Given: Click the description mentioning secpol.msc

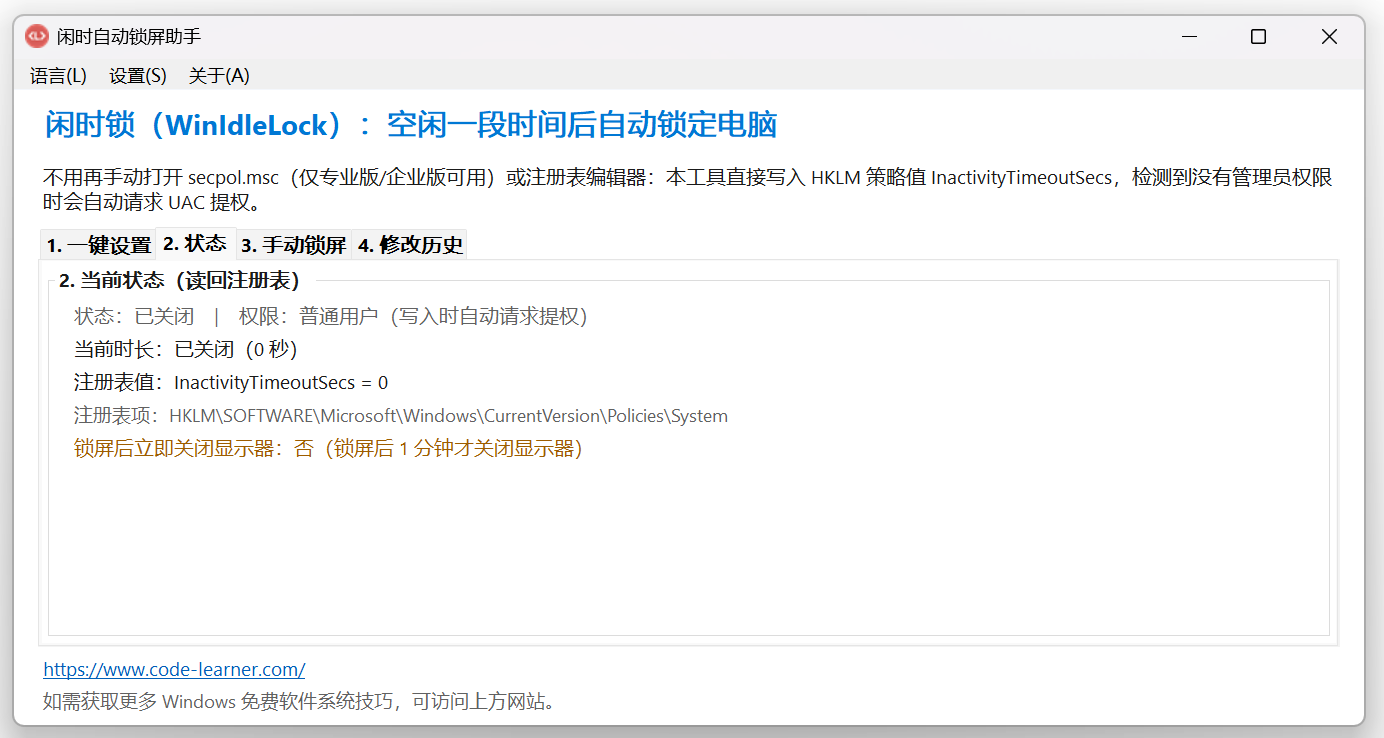Looking at the screenshot, I should 688,190.
